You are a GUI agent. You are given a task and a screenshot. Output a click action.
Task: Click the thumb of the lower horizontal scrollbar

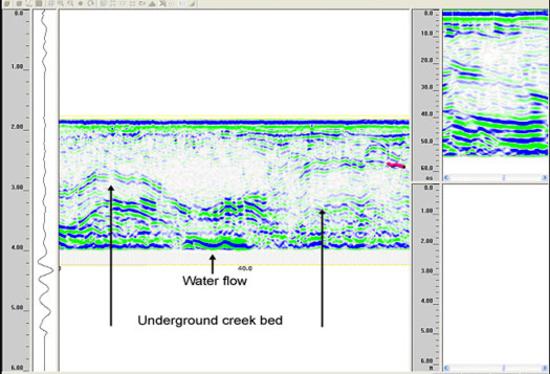pos(504,368)
